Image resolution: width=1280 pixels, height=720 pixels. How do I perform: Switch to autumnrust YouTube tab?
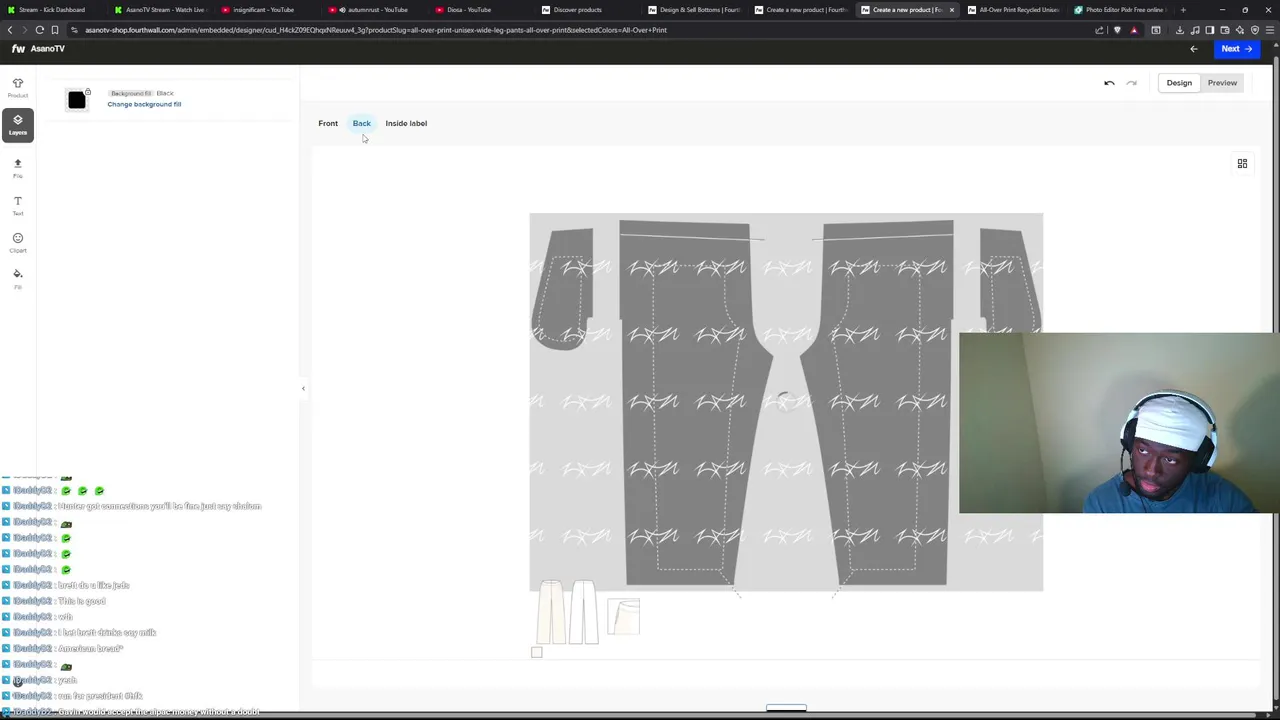[373, 10]
